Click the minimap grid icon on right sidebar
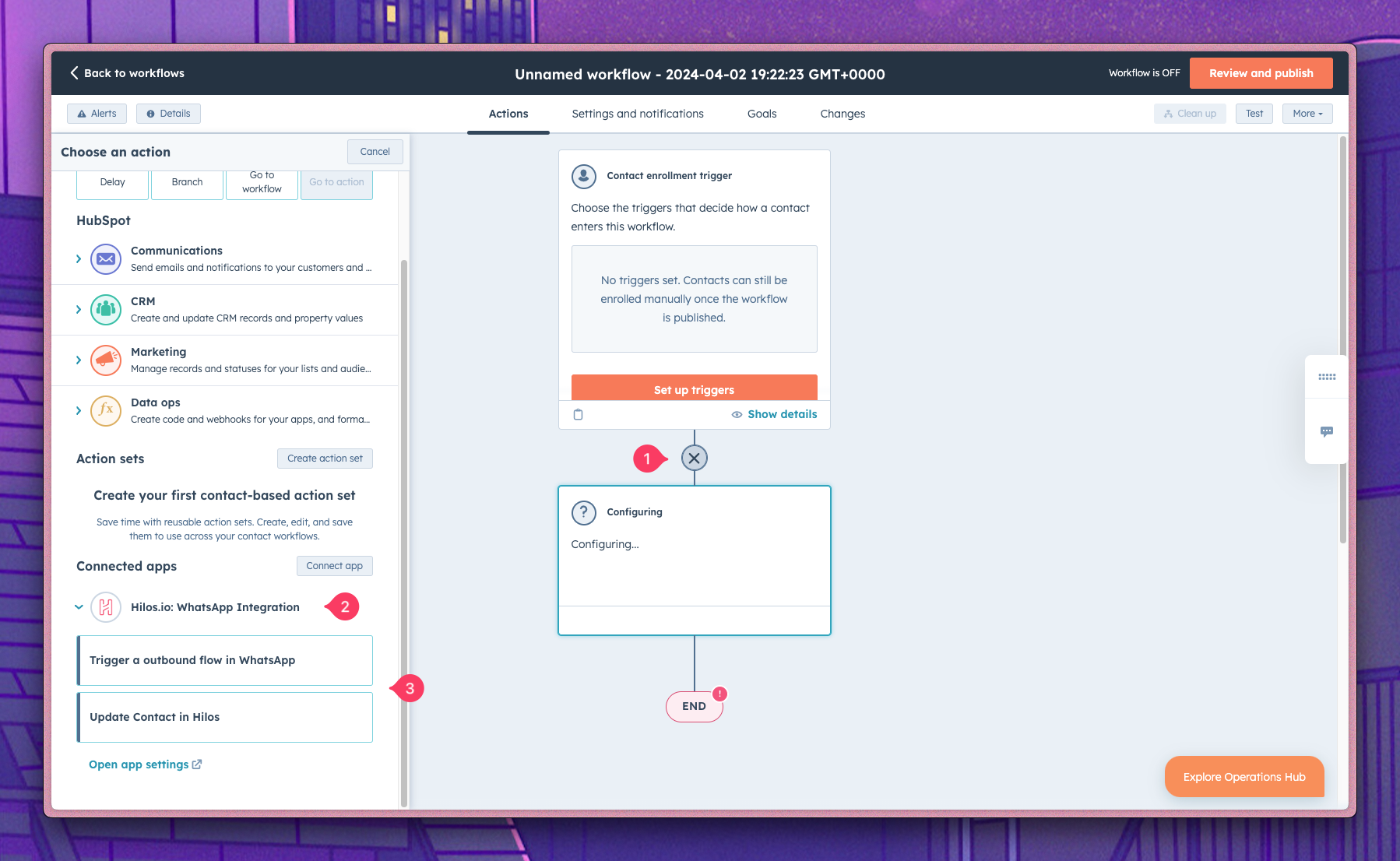Image resolution: width=1400 pixels, height=861 pixels. coord(1327,377)
